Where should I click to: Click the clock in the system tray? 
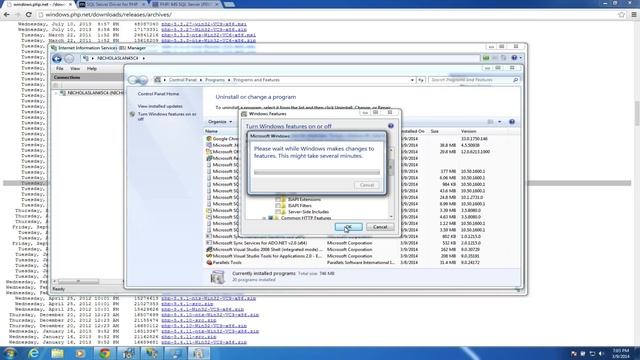620,353
